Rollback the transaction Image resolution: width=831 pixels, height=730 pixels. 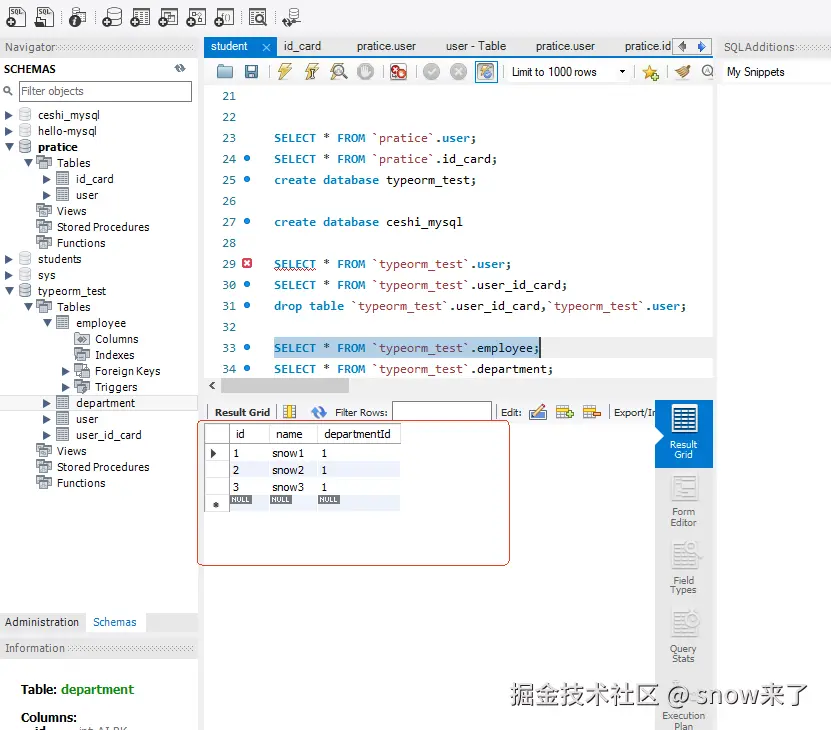tap(458, 72)
